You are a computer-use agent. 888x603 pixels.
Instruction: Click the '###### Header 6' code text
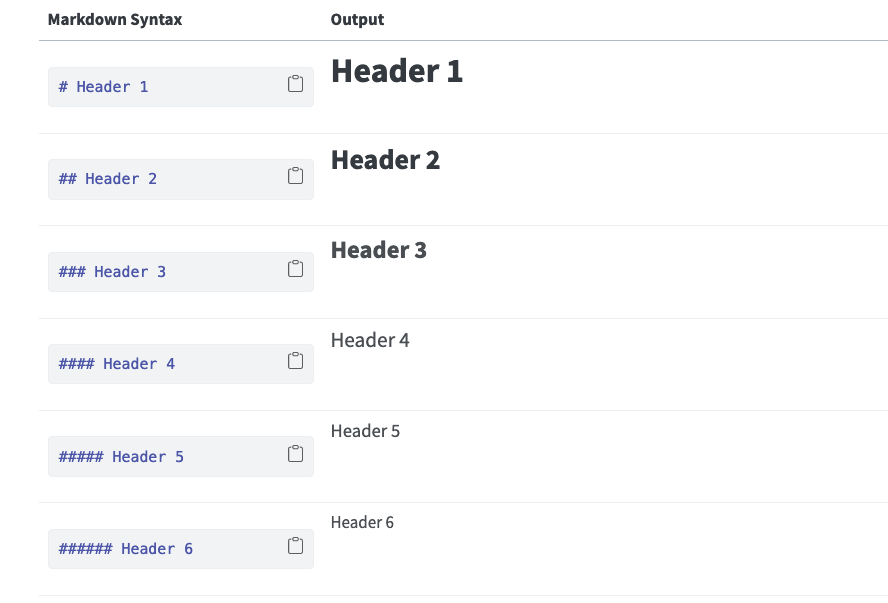coord(126,549)
